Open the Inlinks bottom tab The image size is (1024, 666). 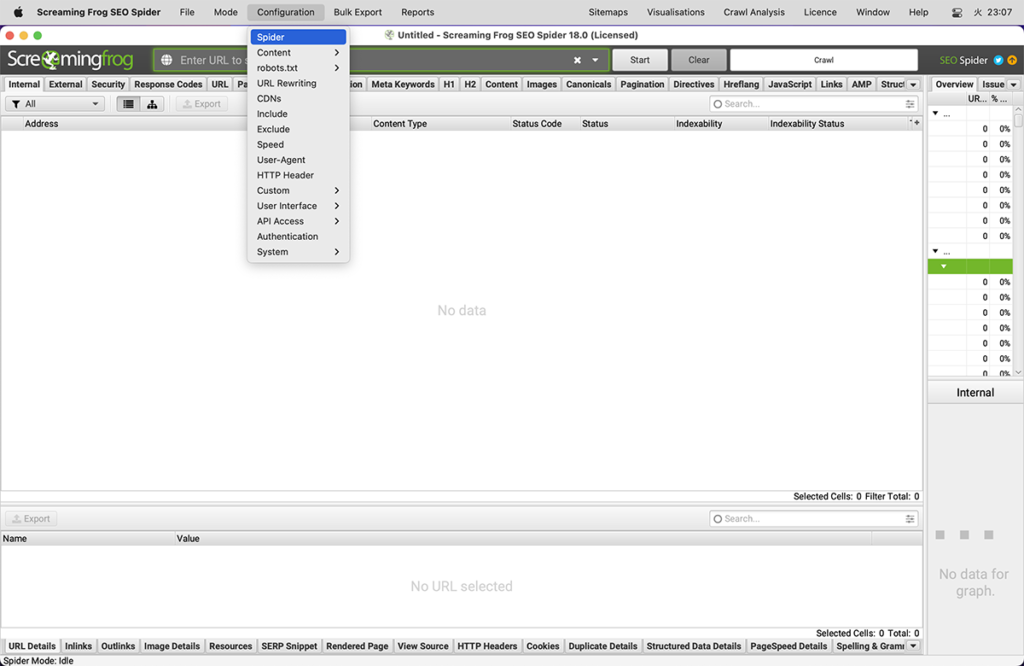click(x=78, y=646)
